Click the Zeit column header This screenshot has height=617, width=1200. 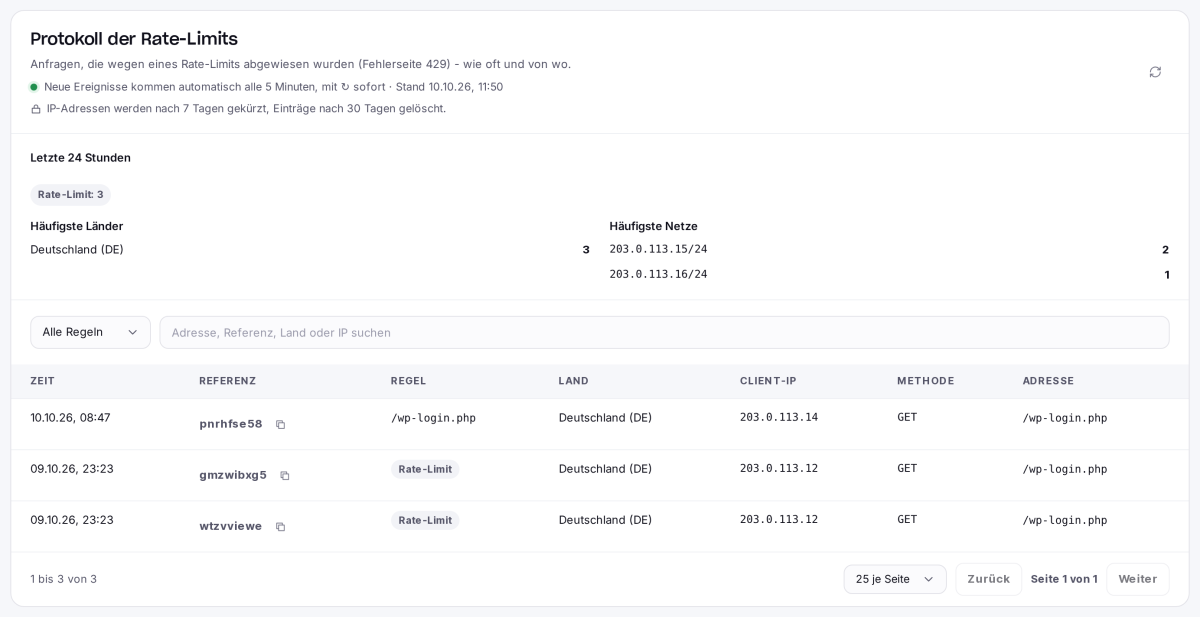click(x=43, y=381)
